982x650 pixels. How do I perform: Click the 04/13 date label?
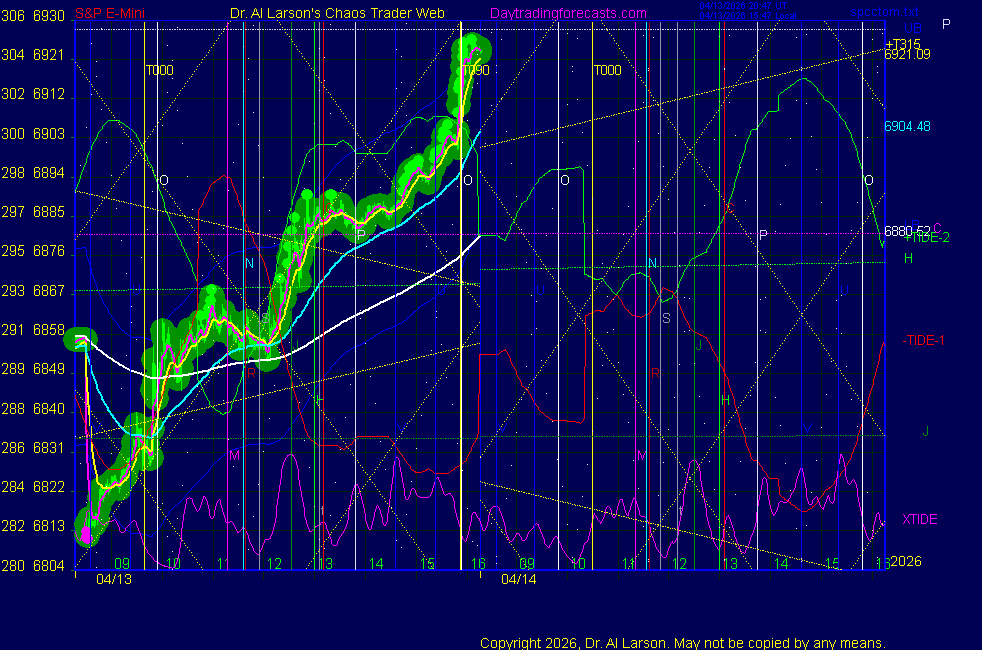click(x=114, y=579)
